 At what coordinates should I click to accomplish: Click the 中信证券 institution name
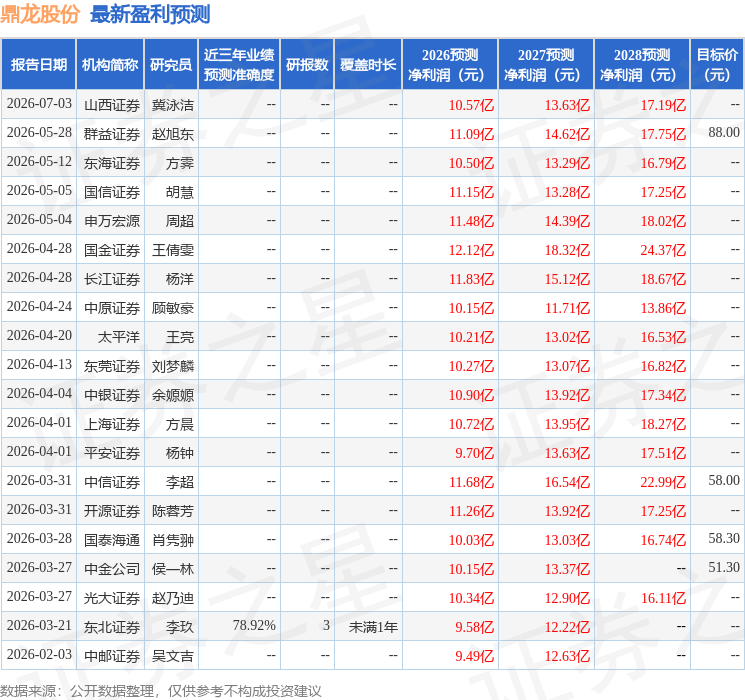112,482
